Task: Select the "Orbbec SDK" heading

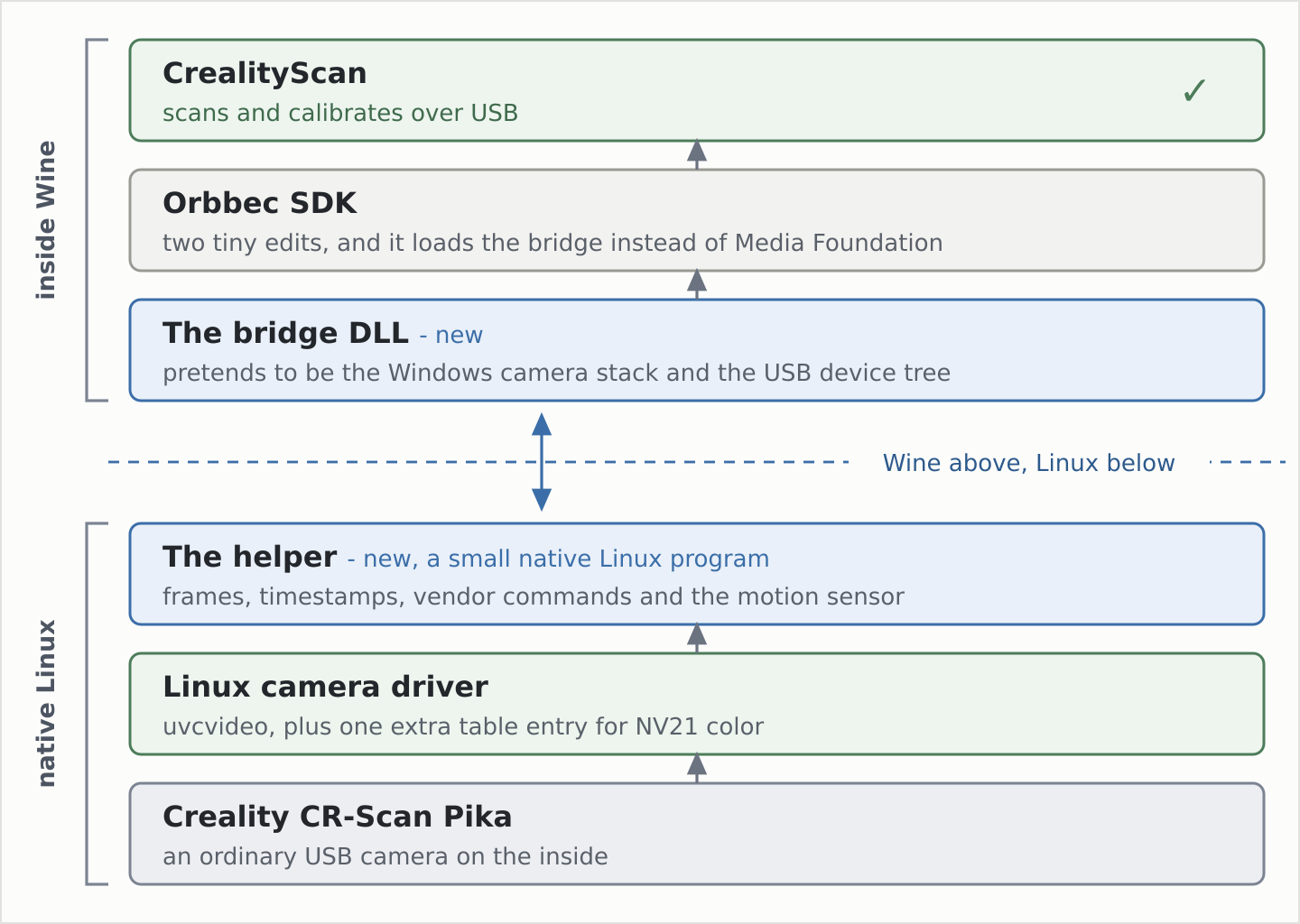Action: pos(259,203)
